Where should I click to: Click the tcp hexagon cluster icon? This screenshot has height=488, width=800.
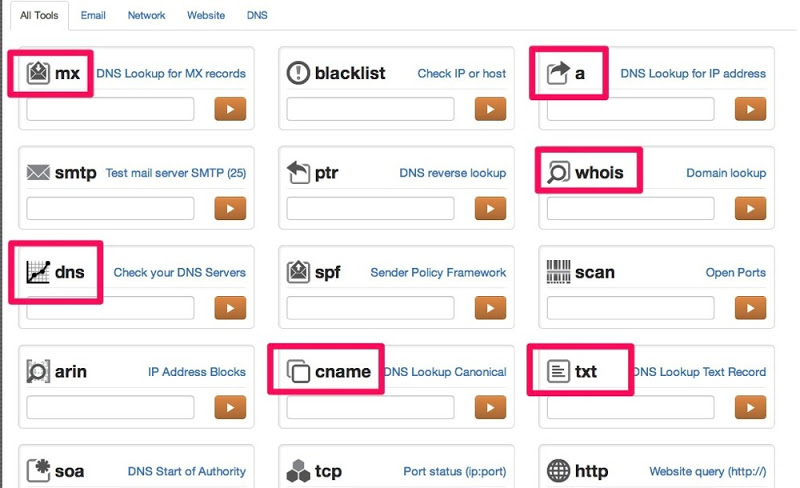298,471
